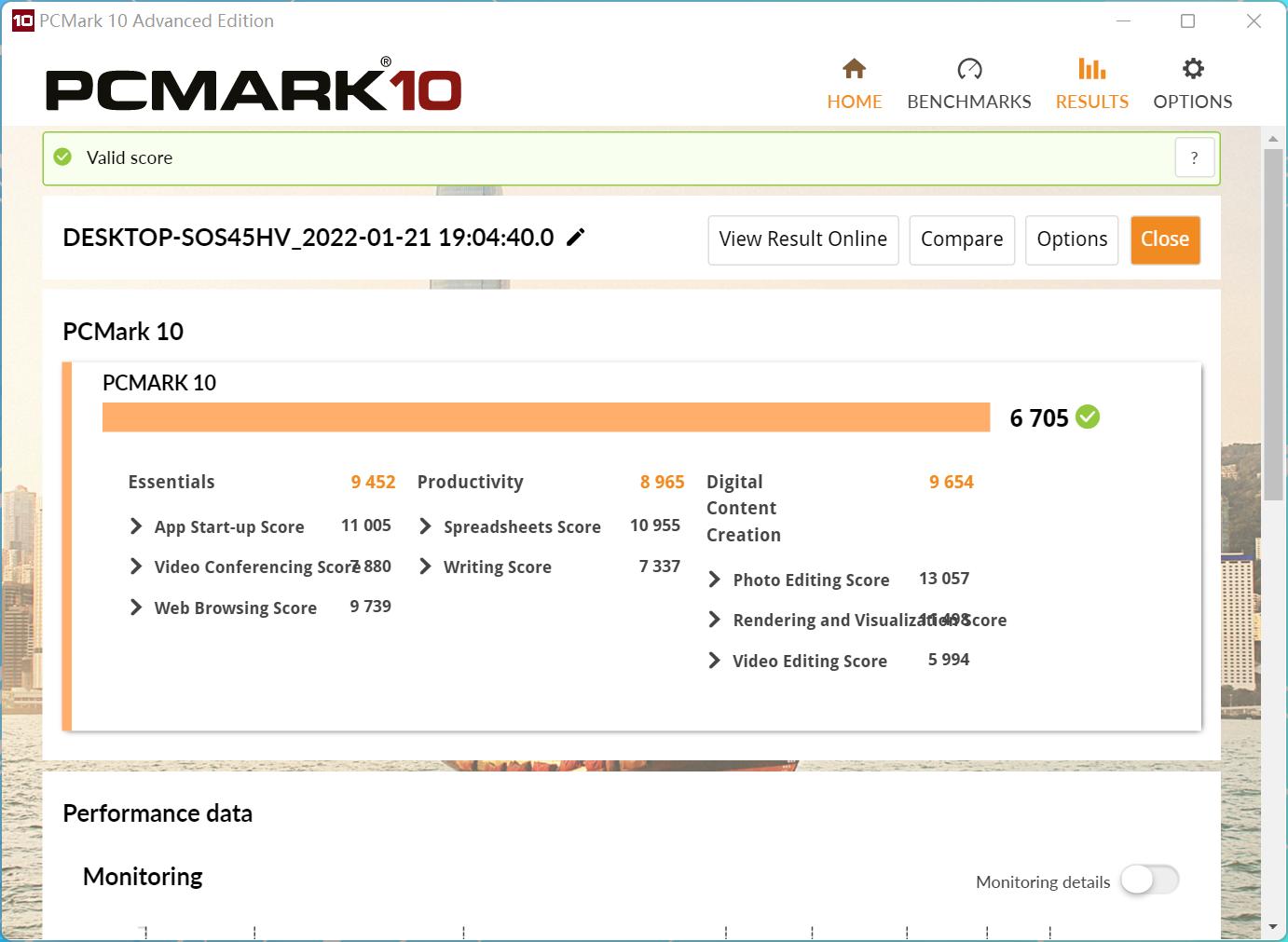The height and width of the screenshot is (942, 1288).
Task: Expand App Start-up Score details
Action: click(136, 526)
